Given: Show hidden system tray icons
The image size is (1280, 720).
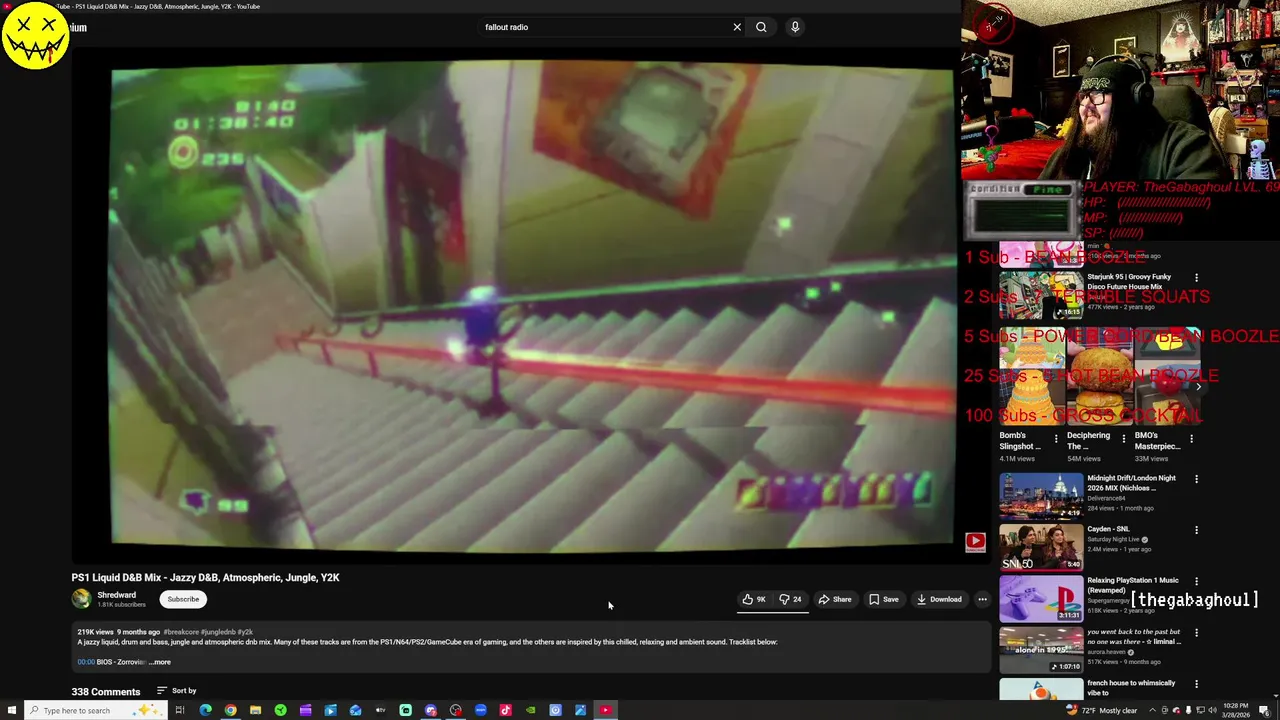Looking at the screenshot, I should pyautogui.click(x=1152, y=710).
